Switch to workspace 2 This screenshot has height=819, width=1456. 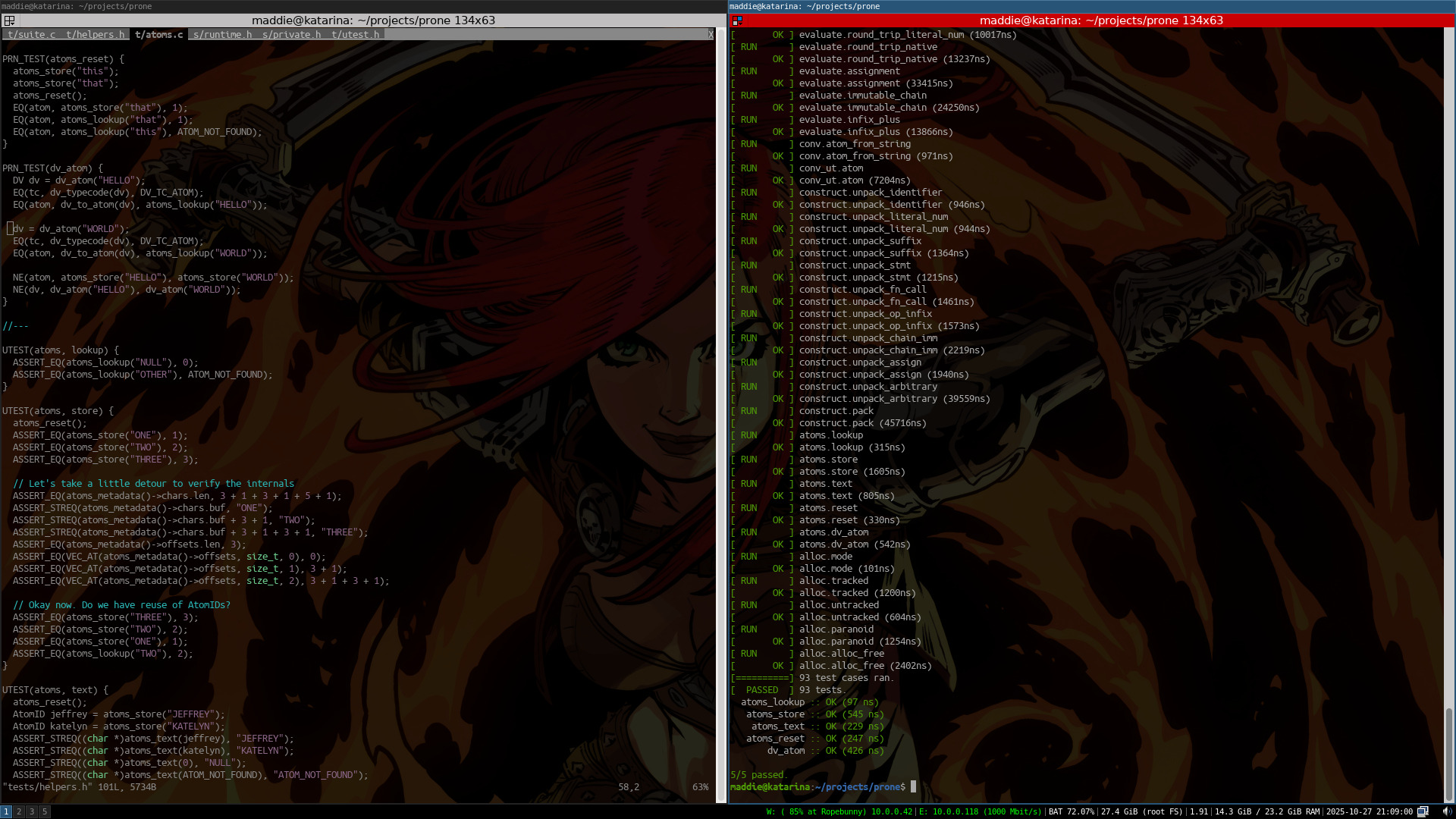click(x=19, y=811)
